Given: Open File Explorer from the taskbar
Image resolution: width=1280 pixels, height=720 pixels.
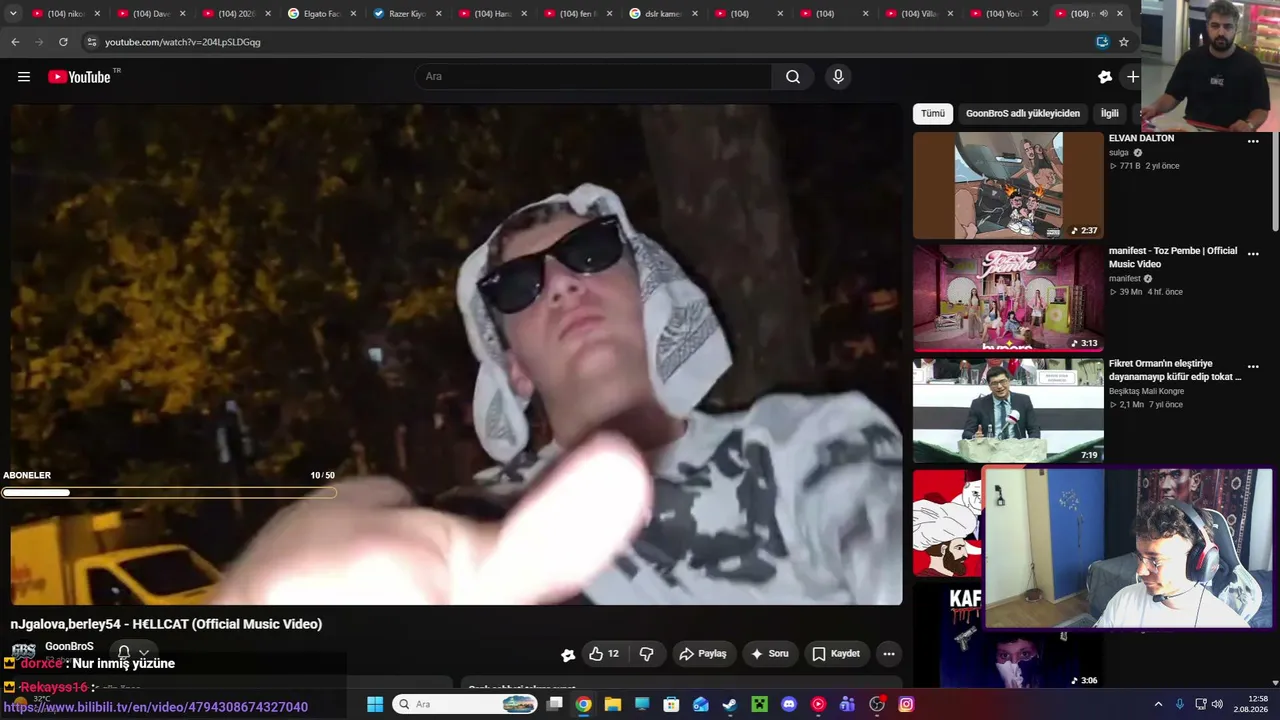Looking at the screenshot, I should click(x=612, y=704).
